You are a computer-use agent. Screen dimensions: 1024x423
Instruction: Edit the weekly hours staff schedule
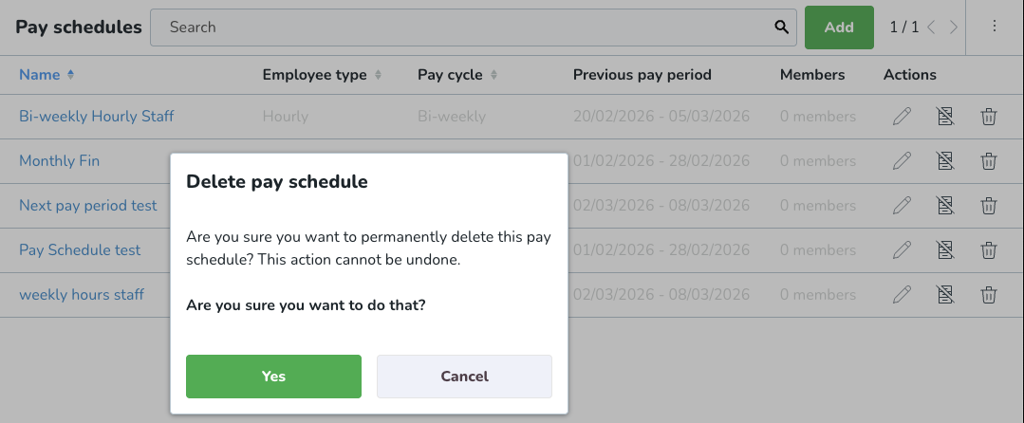[x=902, y=295]
